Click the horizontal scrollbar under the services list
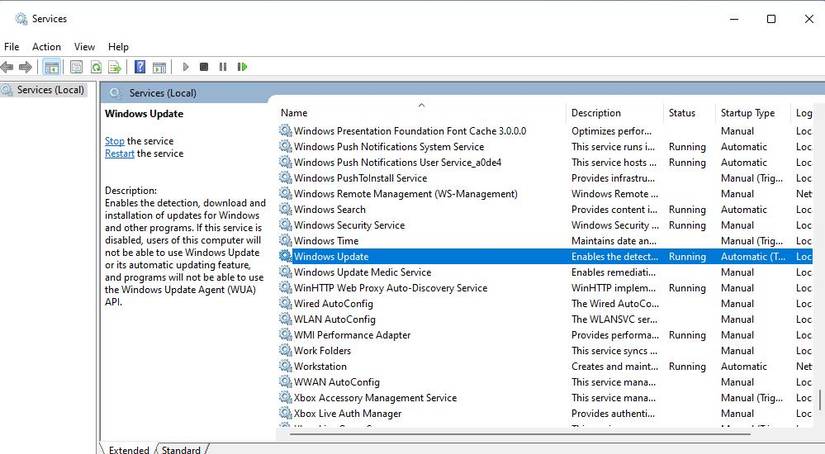The height and width of the screenshot is (454, 825). tap(520, 434)
